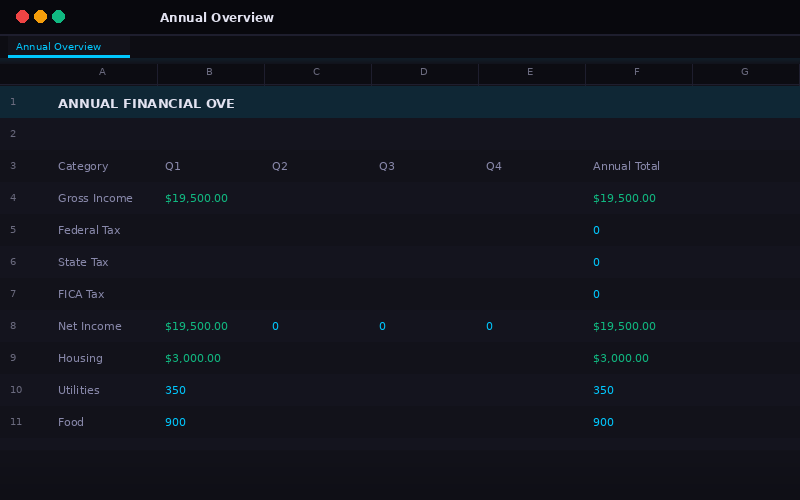Select row 4 header number
This screenshot has width=800, height=500.
coord(13,198)
